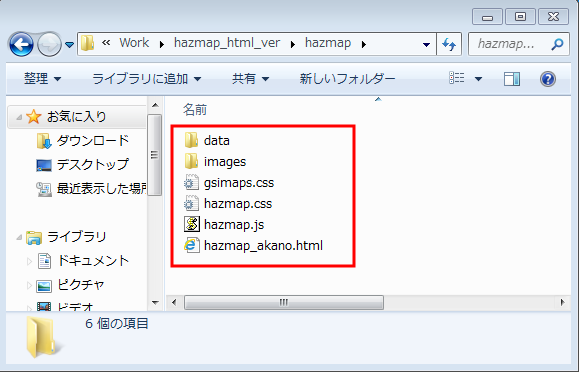Collapse the お気に入り favorites section
579x372 pixels.
[19, 117]
